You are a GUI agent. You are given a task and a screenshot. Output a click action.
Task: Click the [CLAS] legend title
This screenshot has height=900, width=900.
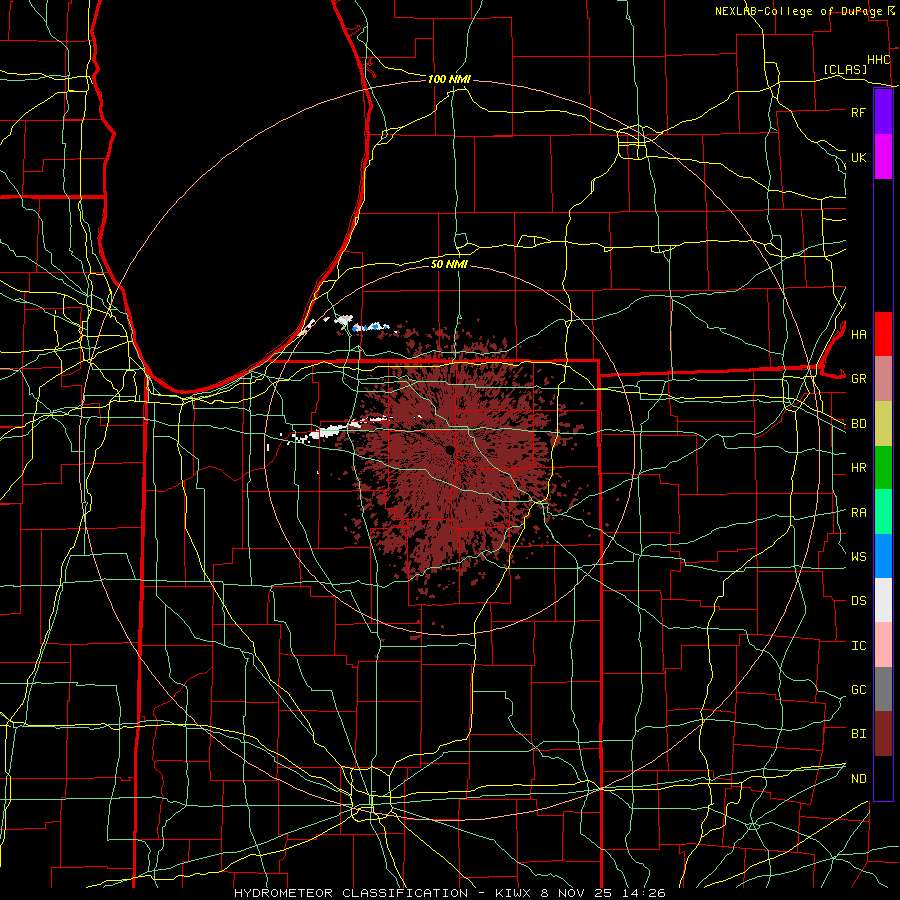click(845, 70)
